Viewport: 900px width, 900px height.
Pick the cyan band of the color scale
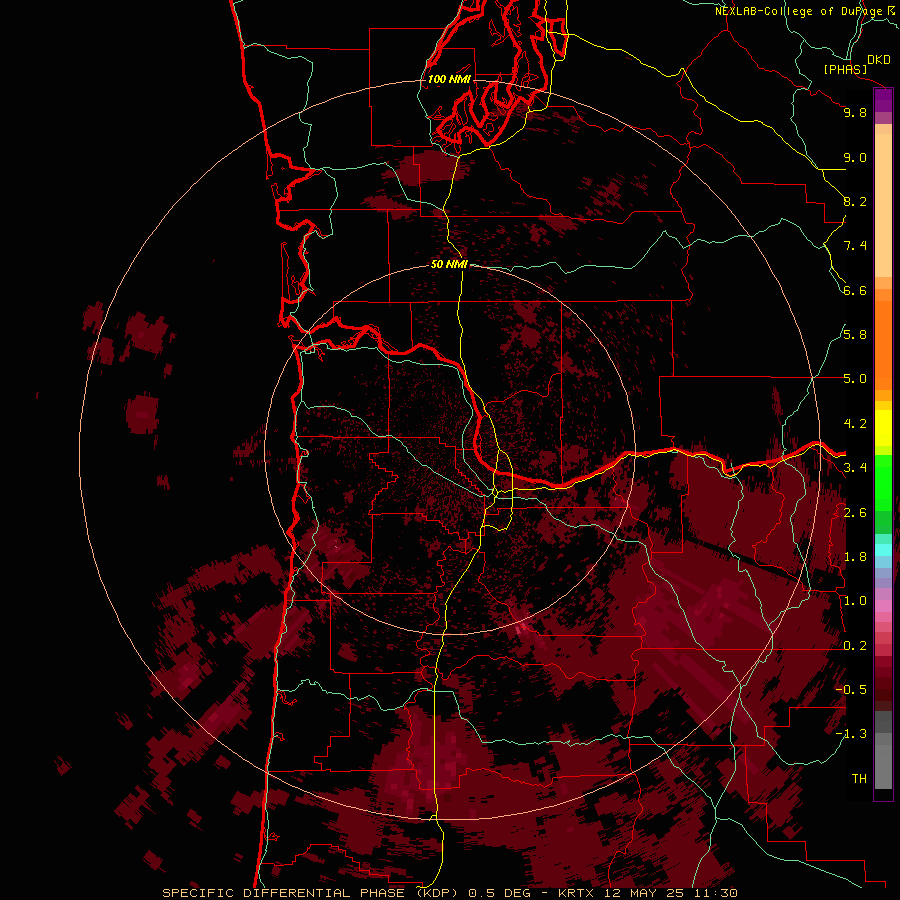point(883,550)
